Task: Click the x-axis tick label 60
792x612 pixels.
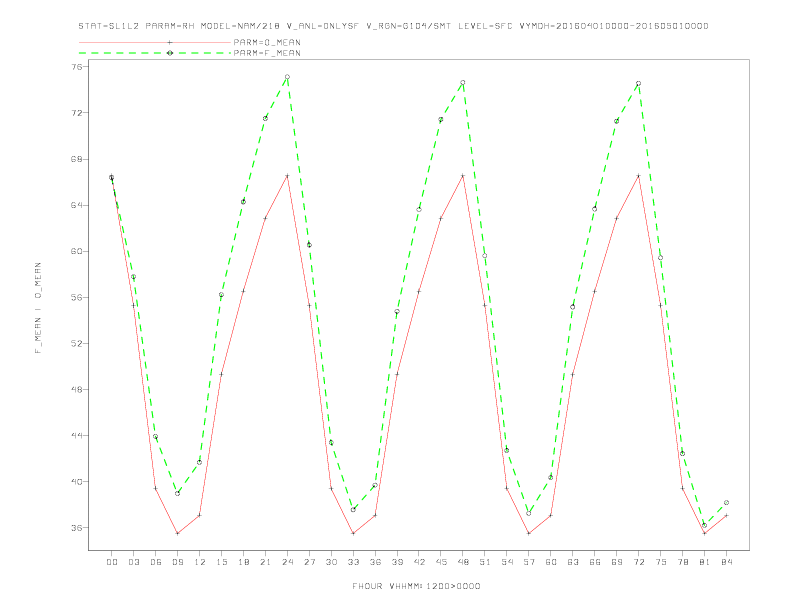Action: pos(551,562)
